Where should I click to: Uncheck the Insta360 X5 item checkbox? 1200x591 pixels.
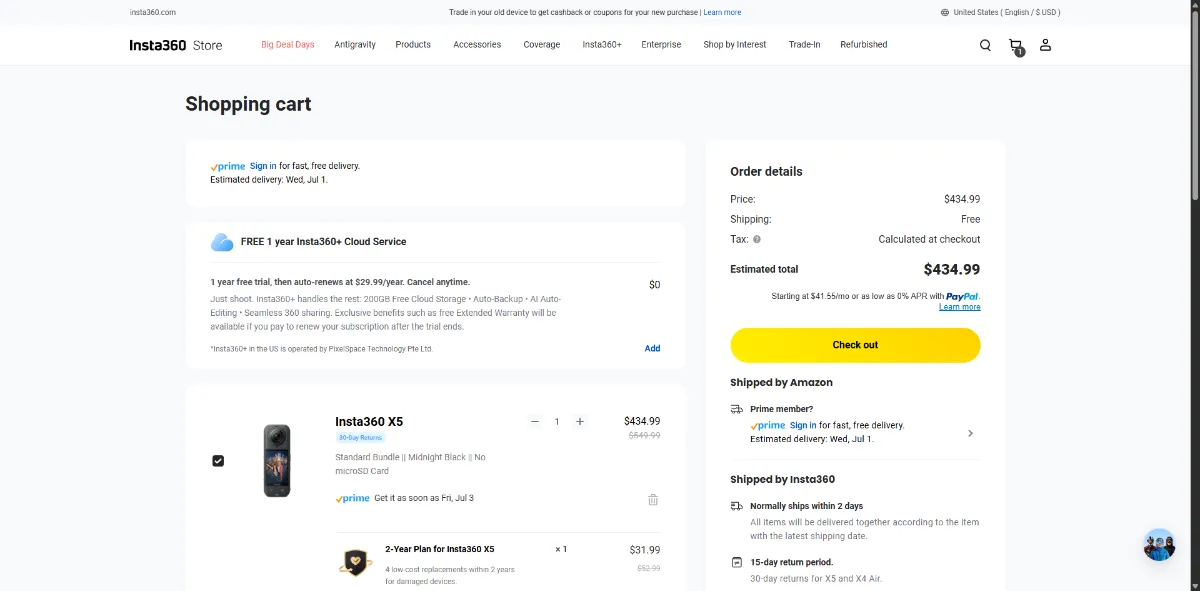218,461
